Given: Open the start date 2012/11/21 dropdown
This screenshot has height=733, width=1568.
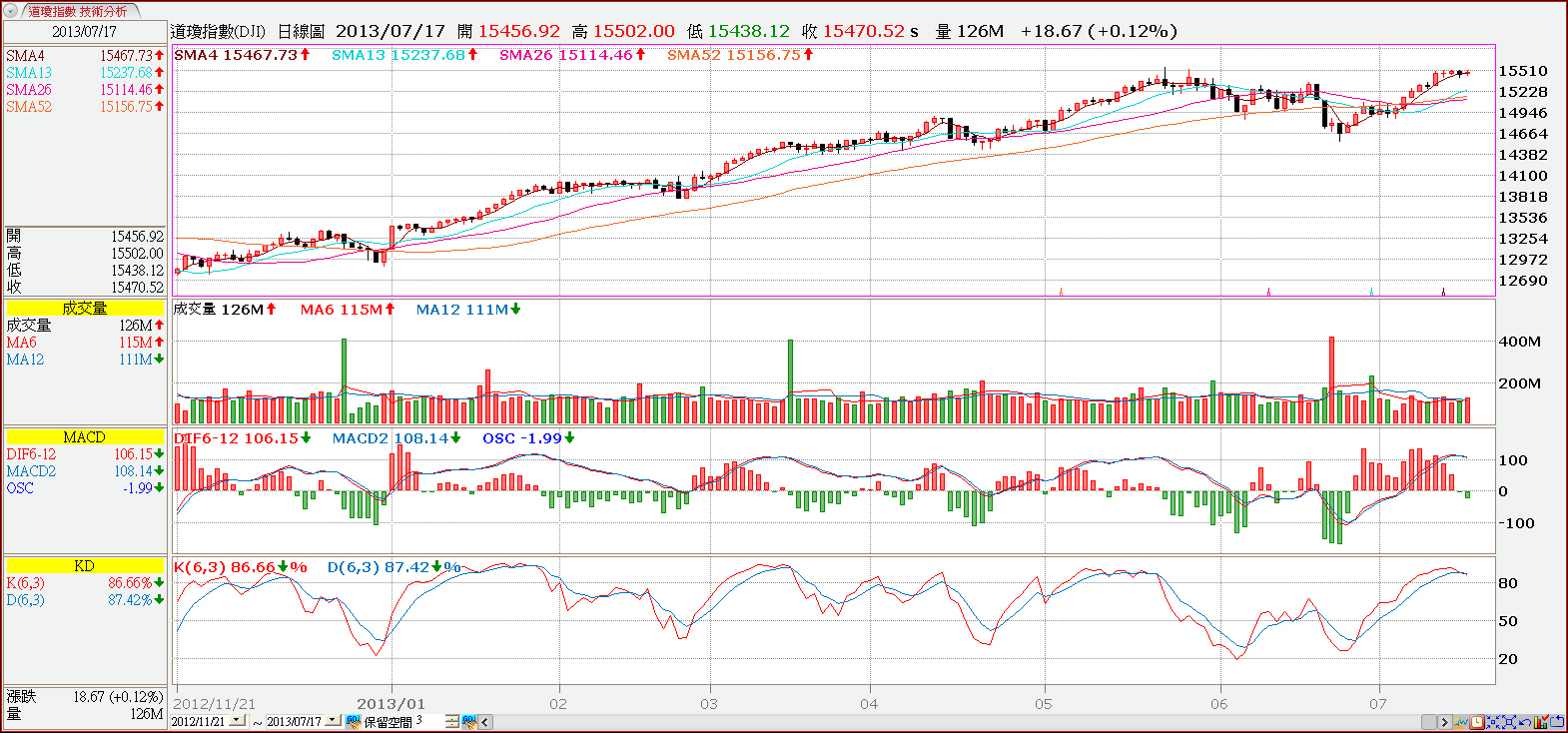Looking at the screenshot, I should click(237, 720).
